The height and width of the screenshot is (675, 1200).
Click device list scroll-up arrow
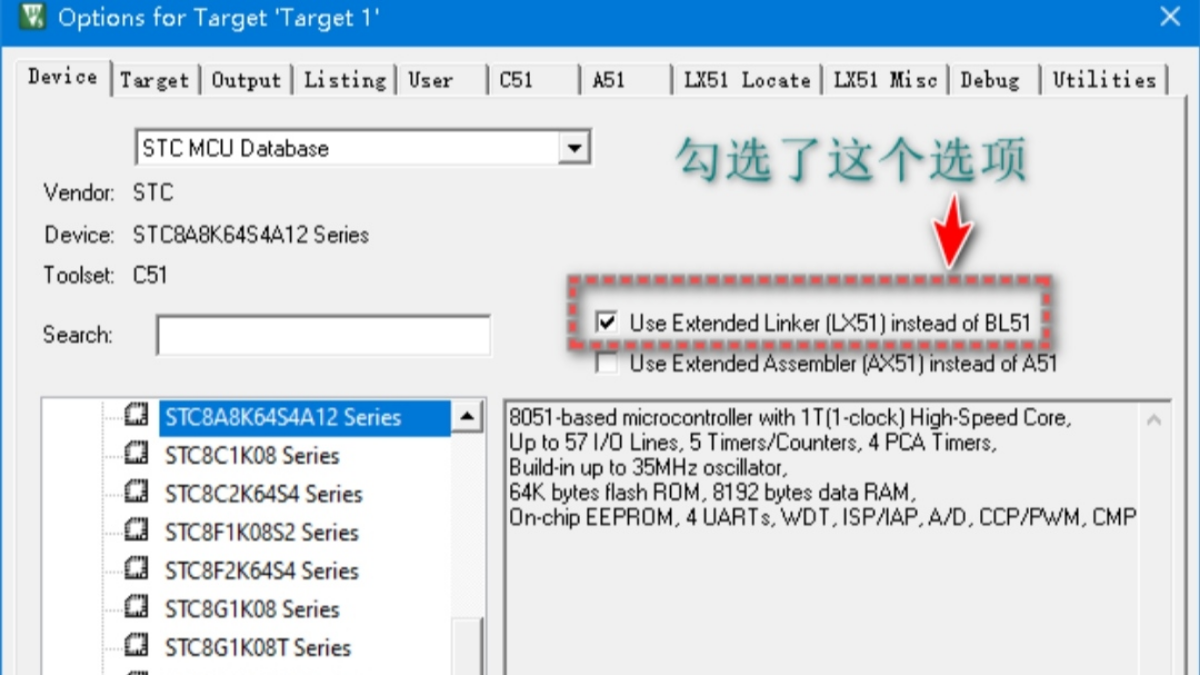coord(467,417)
